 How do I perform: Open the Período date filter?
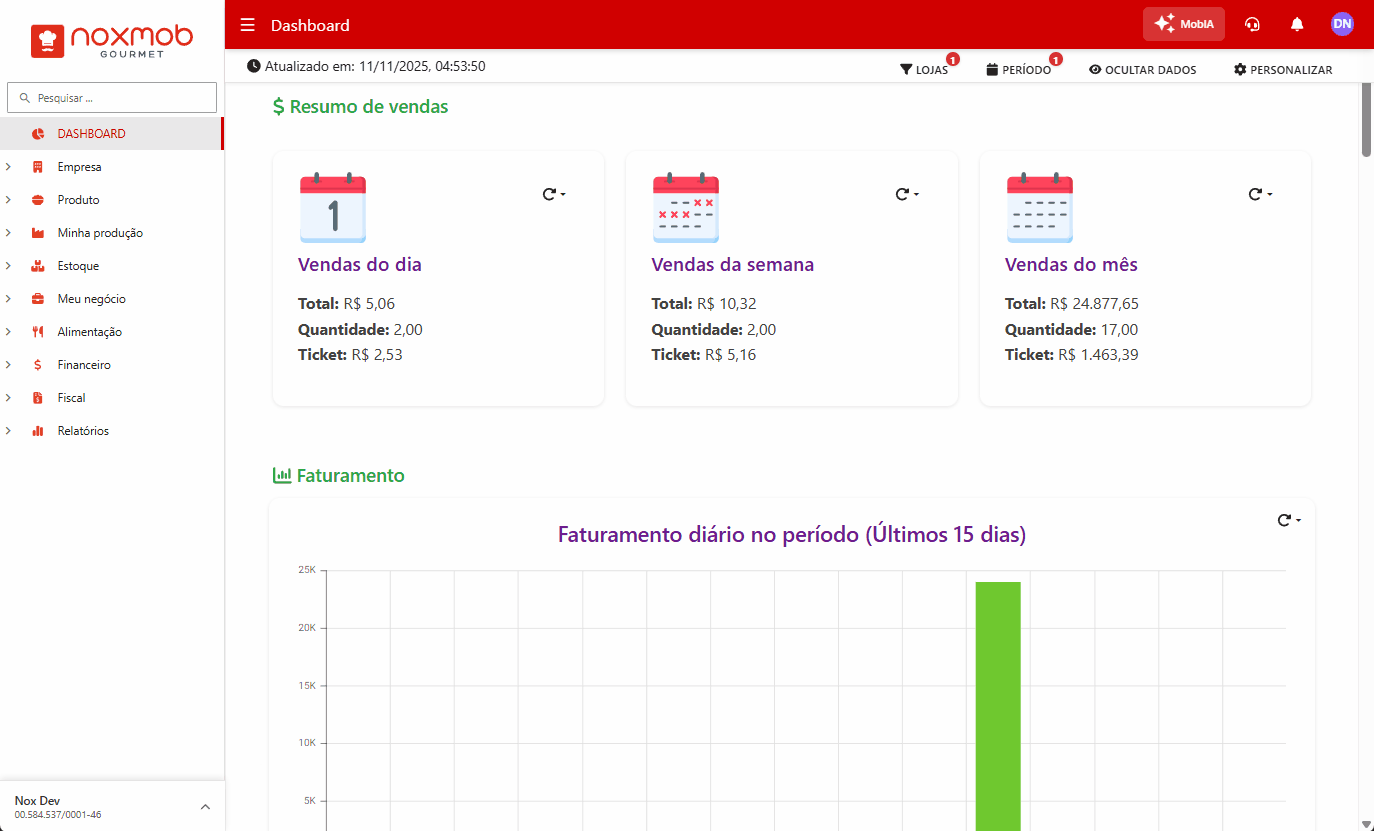1018,70
